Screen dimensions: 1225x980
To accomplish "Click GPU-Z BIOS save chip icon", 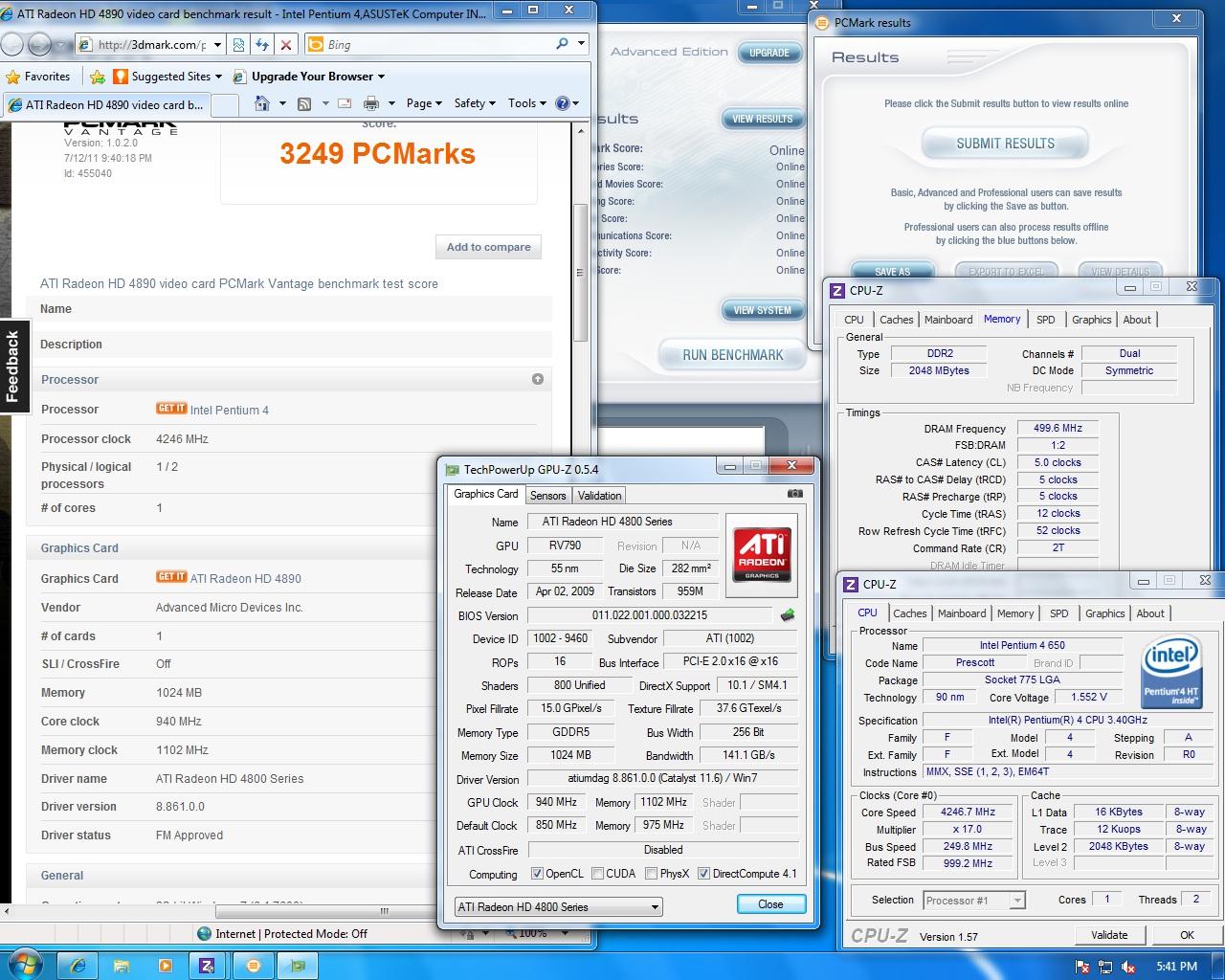I will click(x=788, y=615).
